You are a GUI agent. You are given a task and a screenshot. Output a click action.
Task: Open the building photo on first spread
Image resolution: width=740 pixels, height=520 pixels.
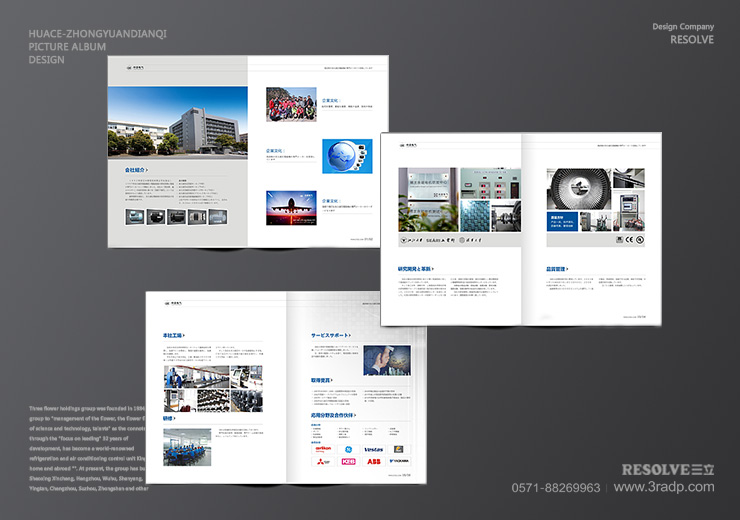178,121
